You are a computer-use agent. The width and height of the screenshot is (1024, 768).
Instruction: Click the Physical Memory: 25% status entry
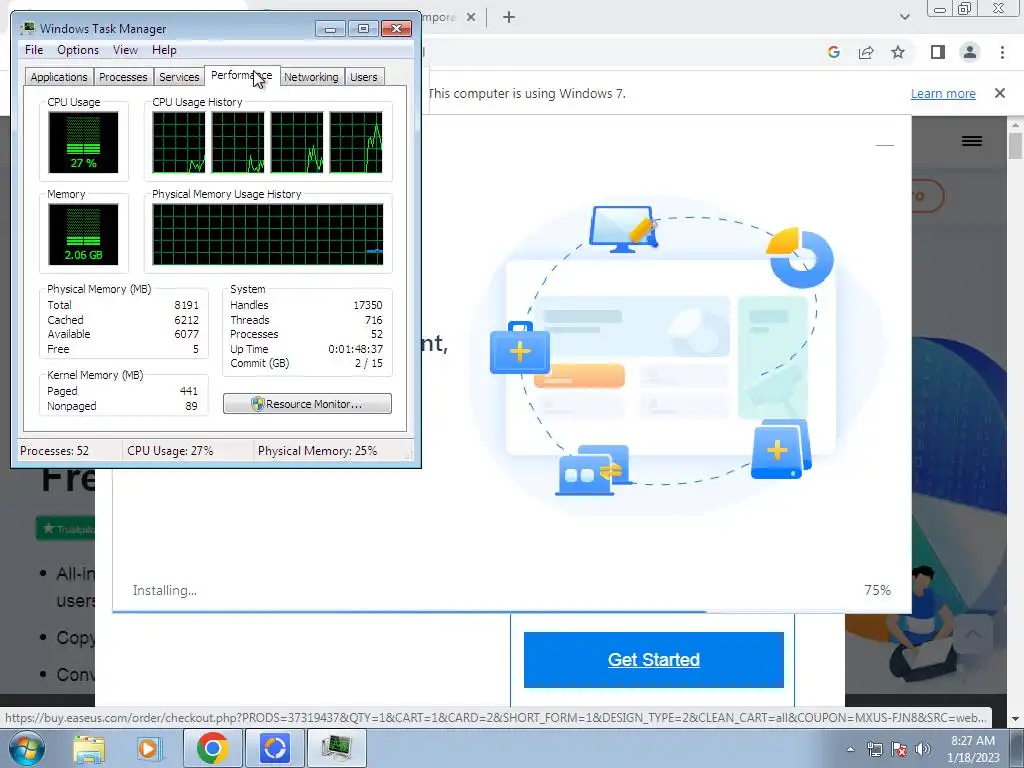(x=317, y=451)
